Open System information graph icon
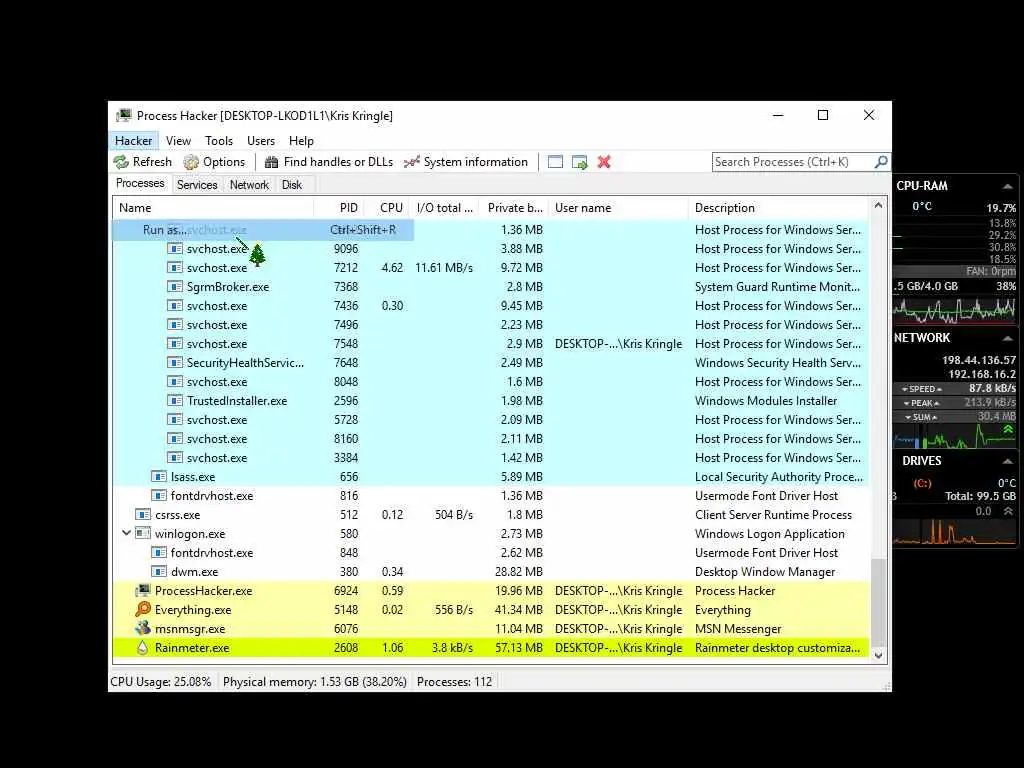Image resolution: width=1024 pixels, height=768 pixels. coord(411,162)
